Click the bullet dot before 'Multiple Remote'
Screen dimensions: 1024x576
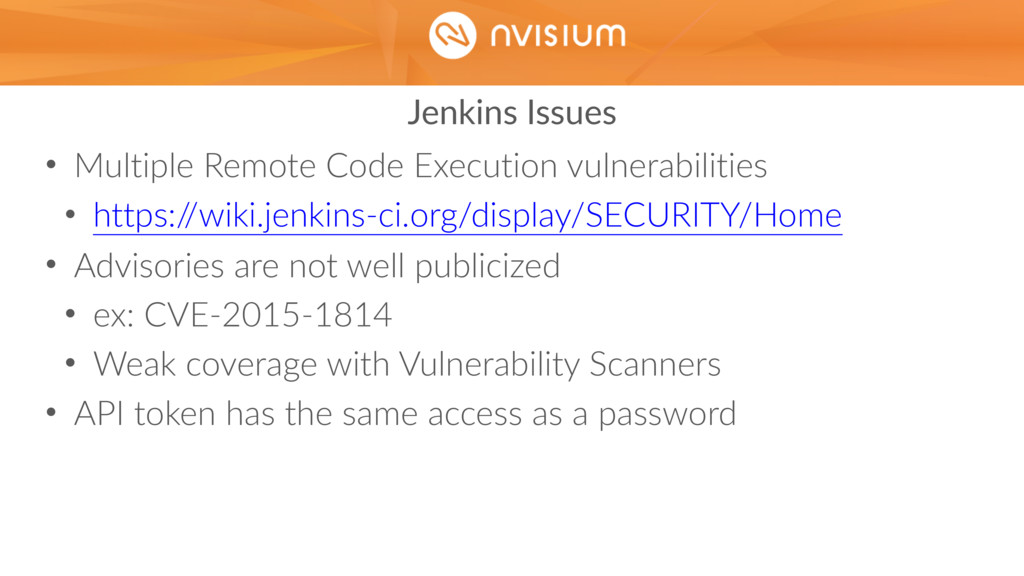pyautogui.click(x=52, y=165)
